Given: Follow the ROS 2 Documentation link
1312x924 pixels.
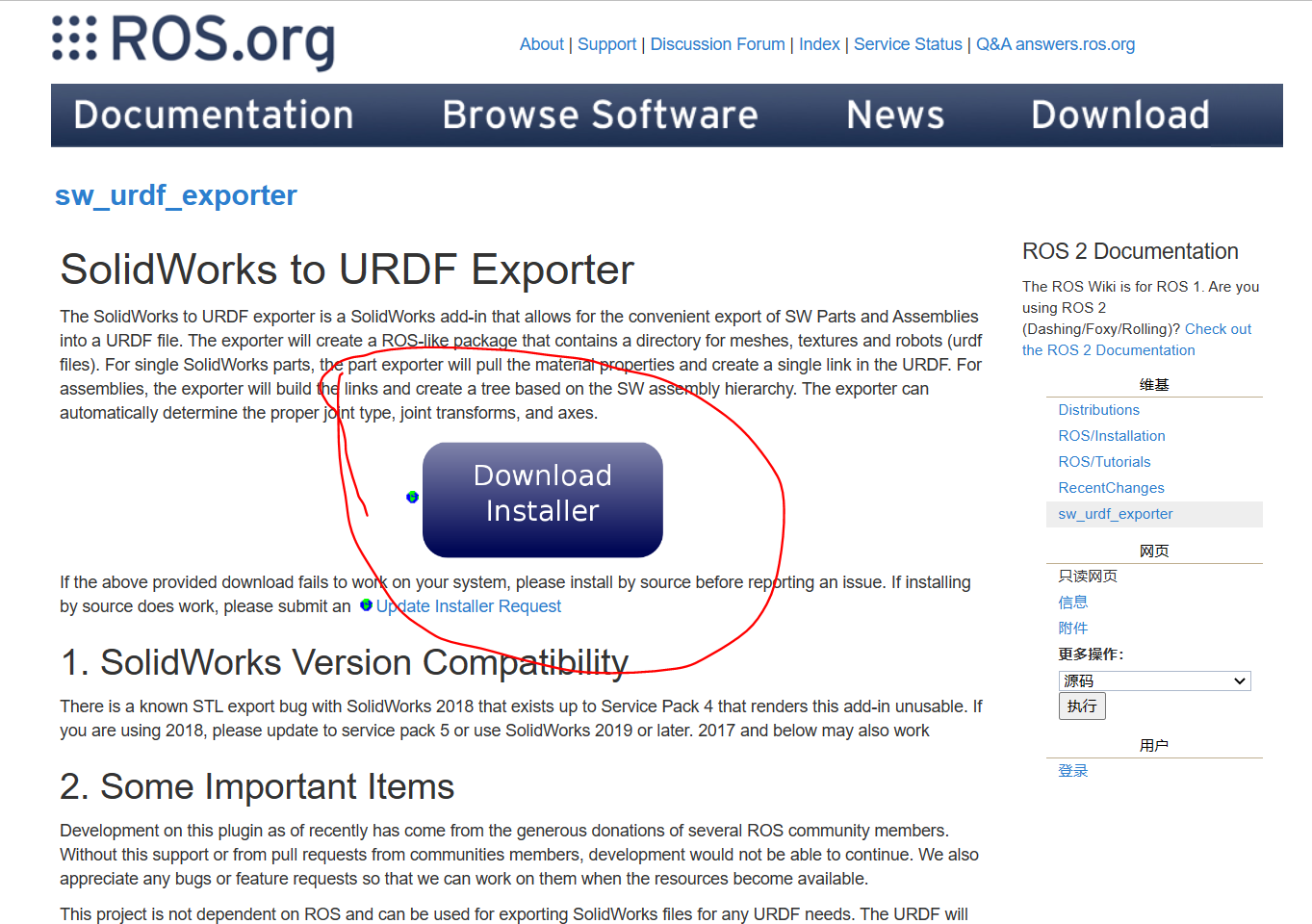Looking at the screenshot, I should pyautogui.click(x=1108, y=349).
